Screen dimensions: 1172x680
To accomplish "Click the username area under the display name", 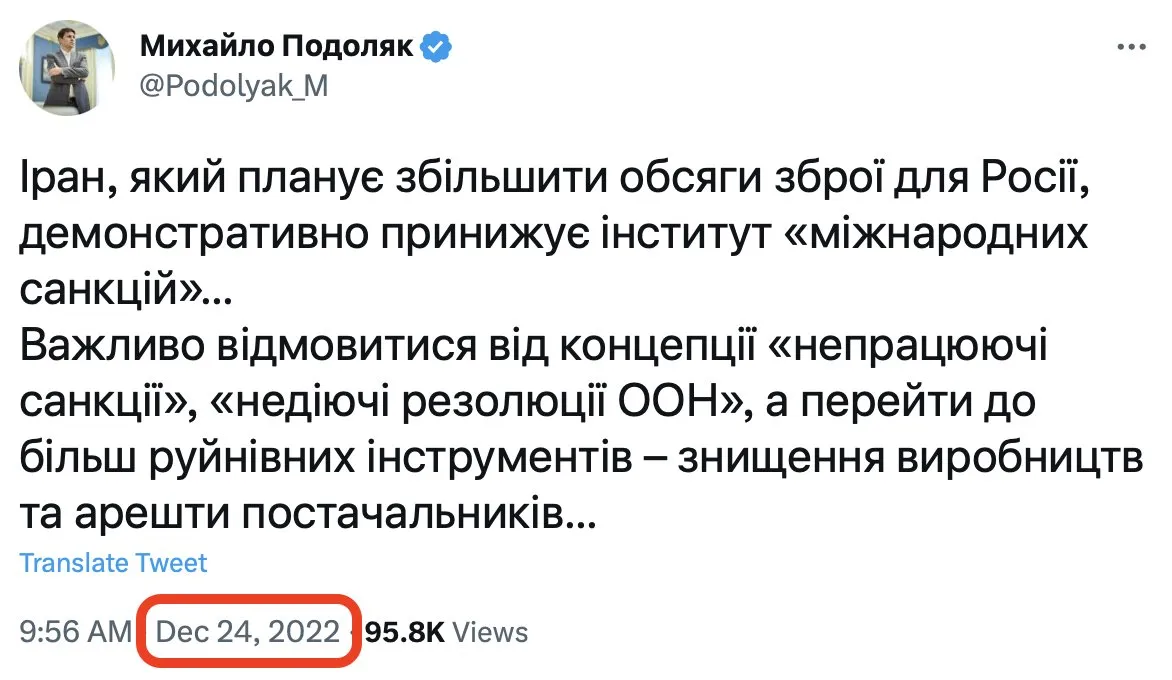I will click(234, 88).
